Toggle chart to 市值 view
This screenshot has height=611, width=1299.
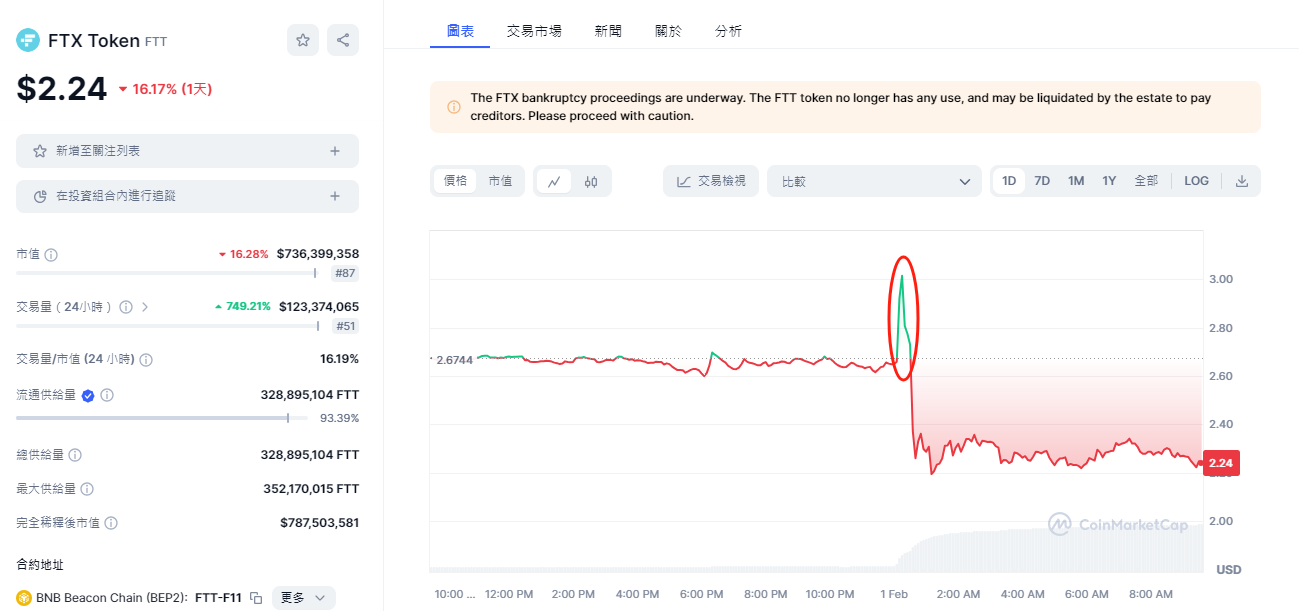500,181
